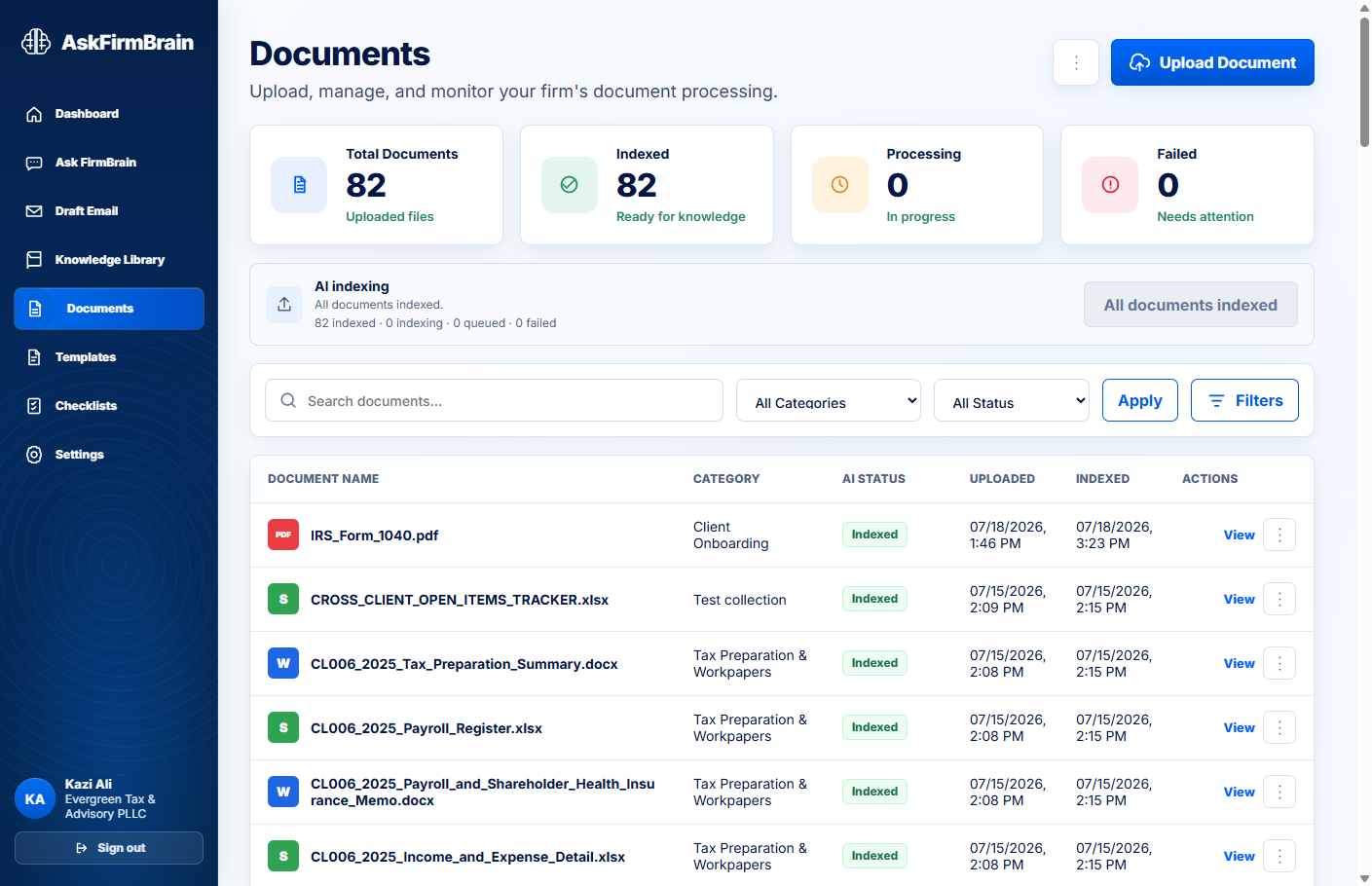Viewport: 1372px width, 886px height.
Task: Open actions menu for Payroll_Register.xlsx
Action: point(1279,727)
